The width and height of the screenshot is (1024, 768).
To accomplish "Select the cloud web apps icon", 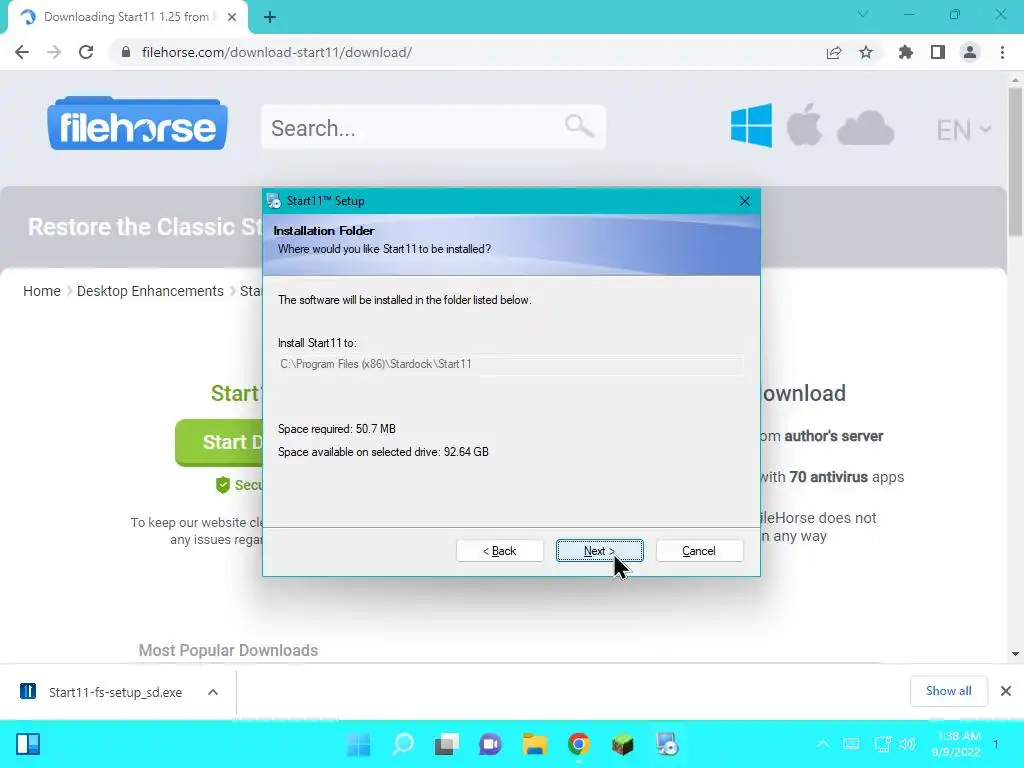I will point(865,127).
